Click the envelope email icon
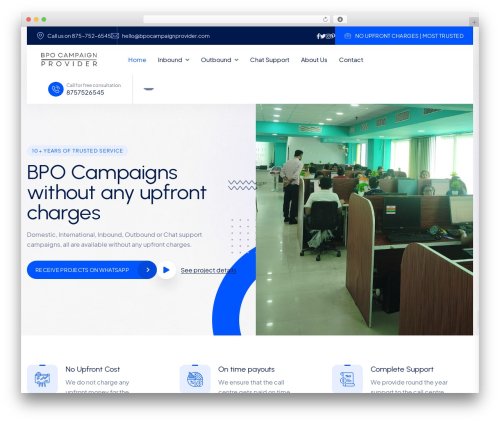Image resolution: width=500 pixels, height=423 pixels. click(115, 36)
